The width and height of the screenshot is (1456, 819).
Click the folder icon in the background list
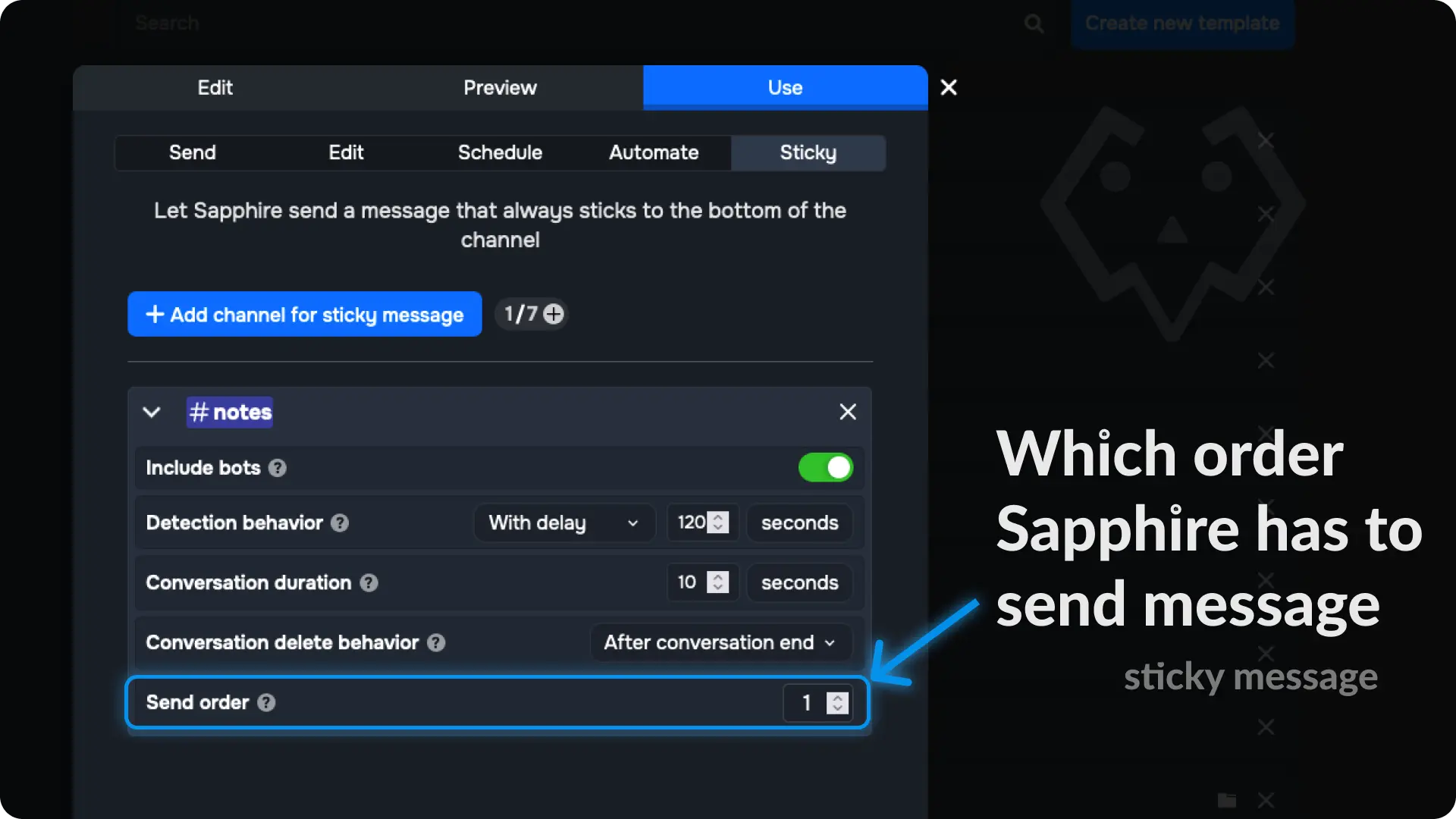click(1227, 800)
